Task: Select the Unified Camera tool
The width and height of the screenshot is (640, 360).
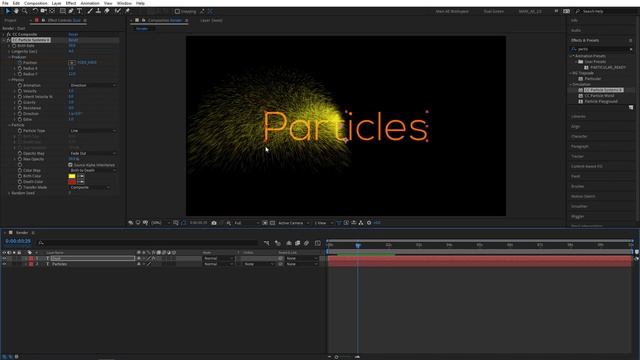Action: (x=43, y=11)
